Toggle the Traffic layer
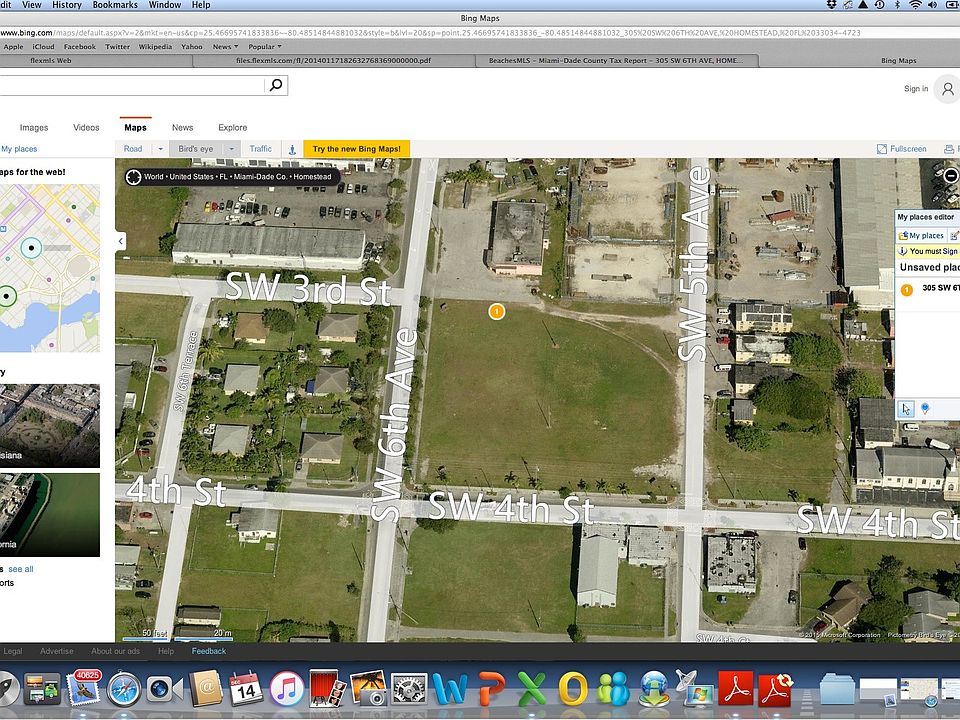 pyautogui.click(x=260, y=149)
